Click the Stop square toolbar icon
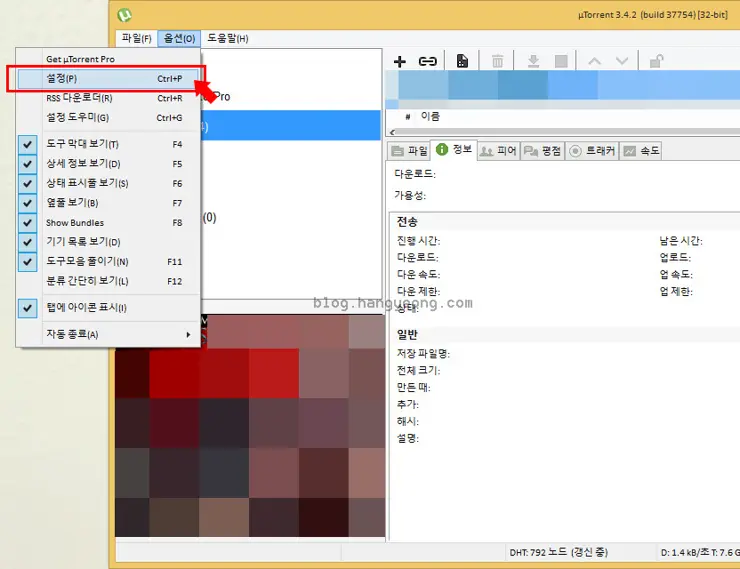This screenshot has height=569, width=740. click(x=561, y=61)
